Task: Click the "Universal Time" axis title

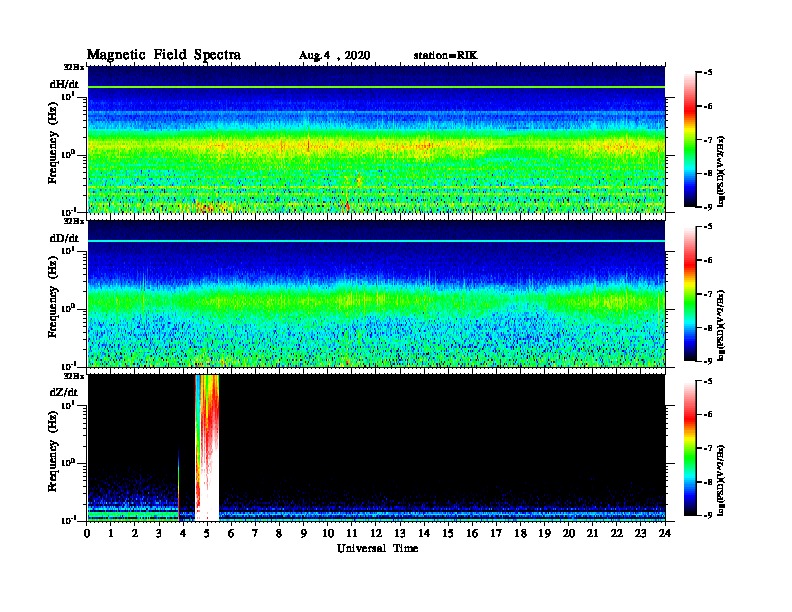Action: pos(377,548)
